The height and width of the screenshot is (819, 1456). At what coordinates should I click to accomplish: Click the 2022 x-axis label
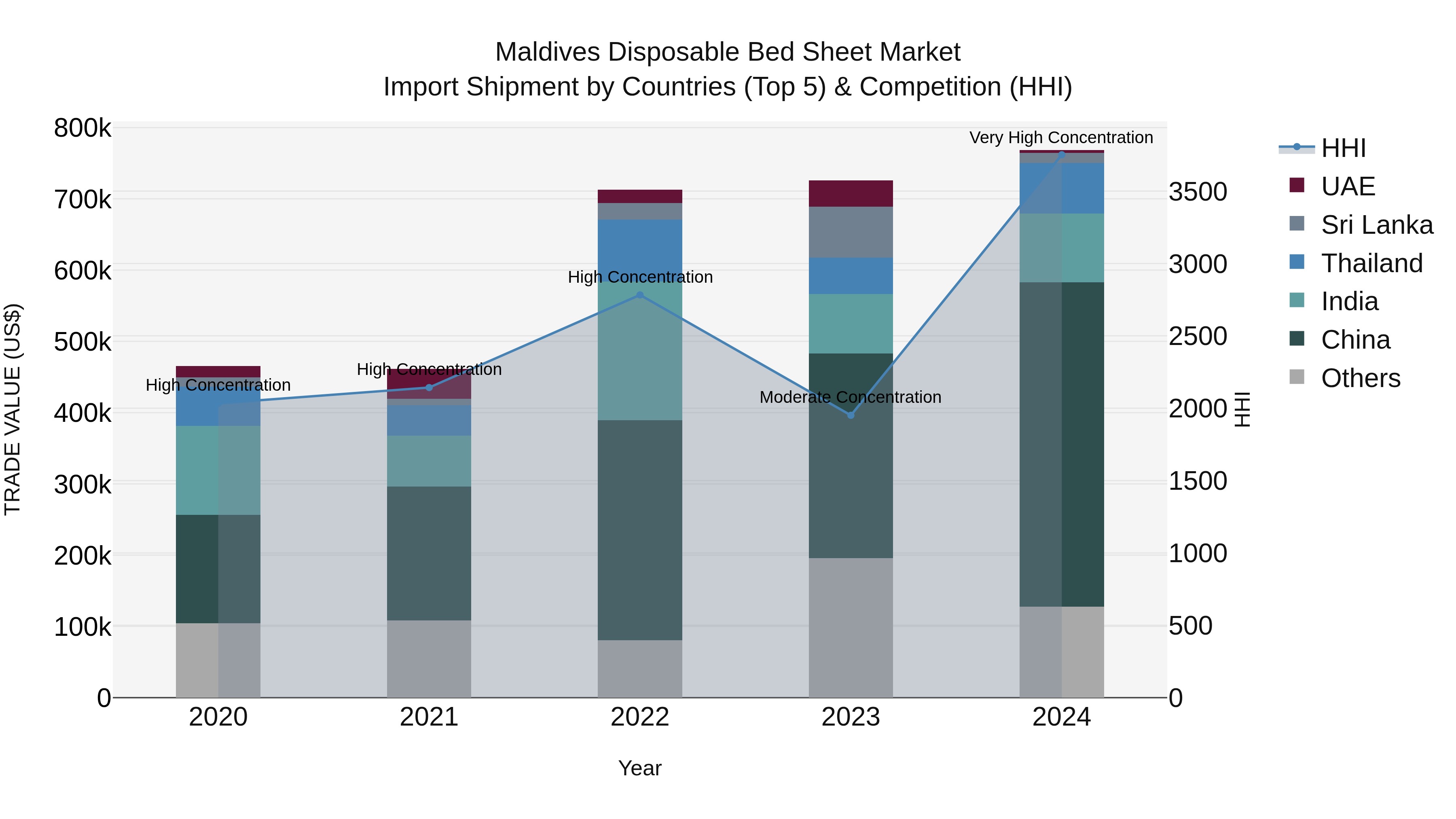coord(640,717)
